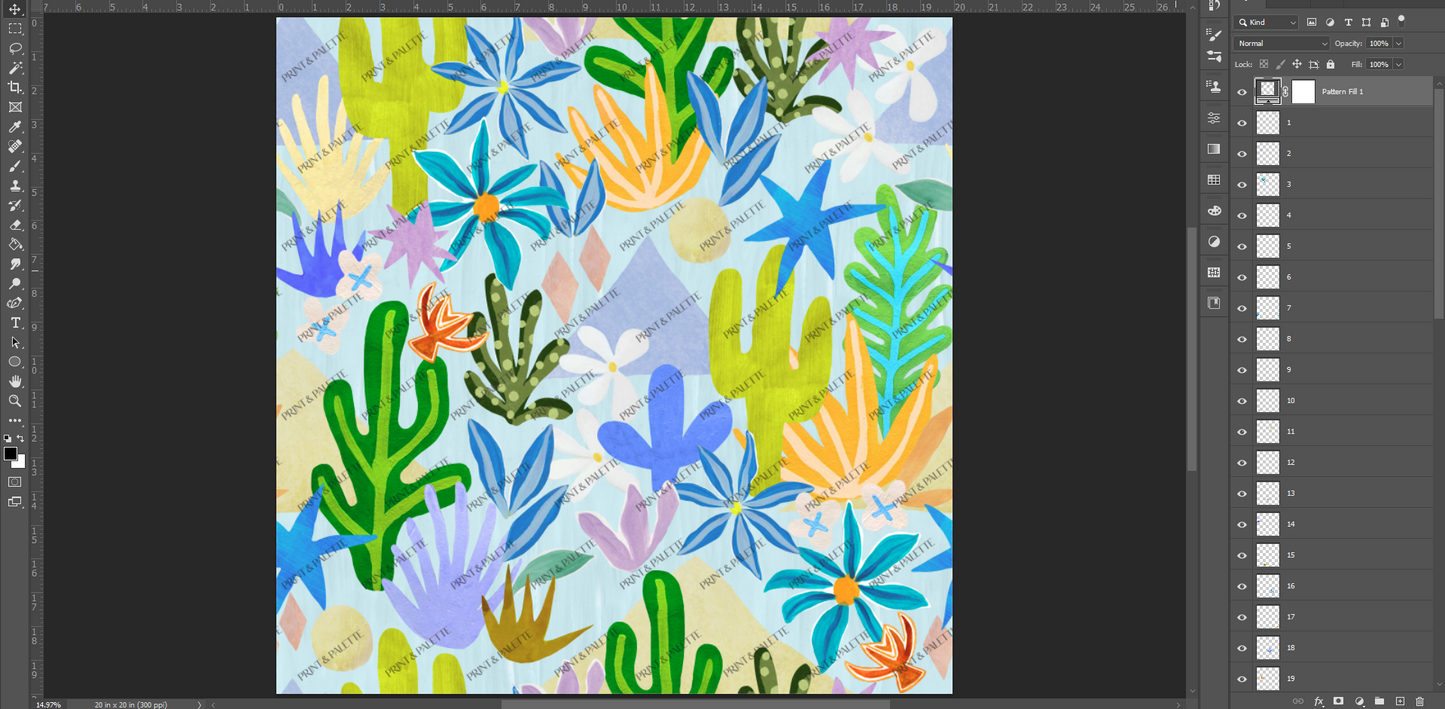Select the Lasso tool
The width and height of the screenshot is (1445, 709).
[15, 48]
